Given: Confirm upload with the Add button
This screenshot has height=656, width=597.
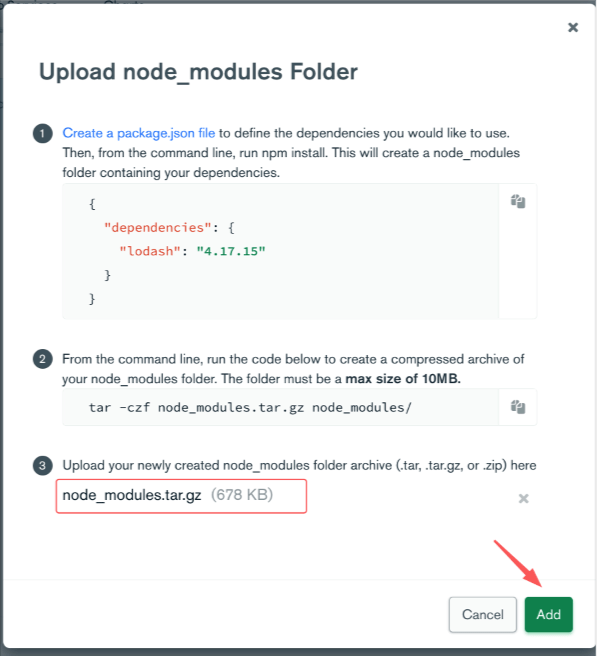Looking at the screenshot, I should click(548, 614).
